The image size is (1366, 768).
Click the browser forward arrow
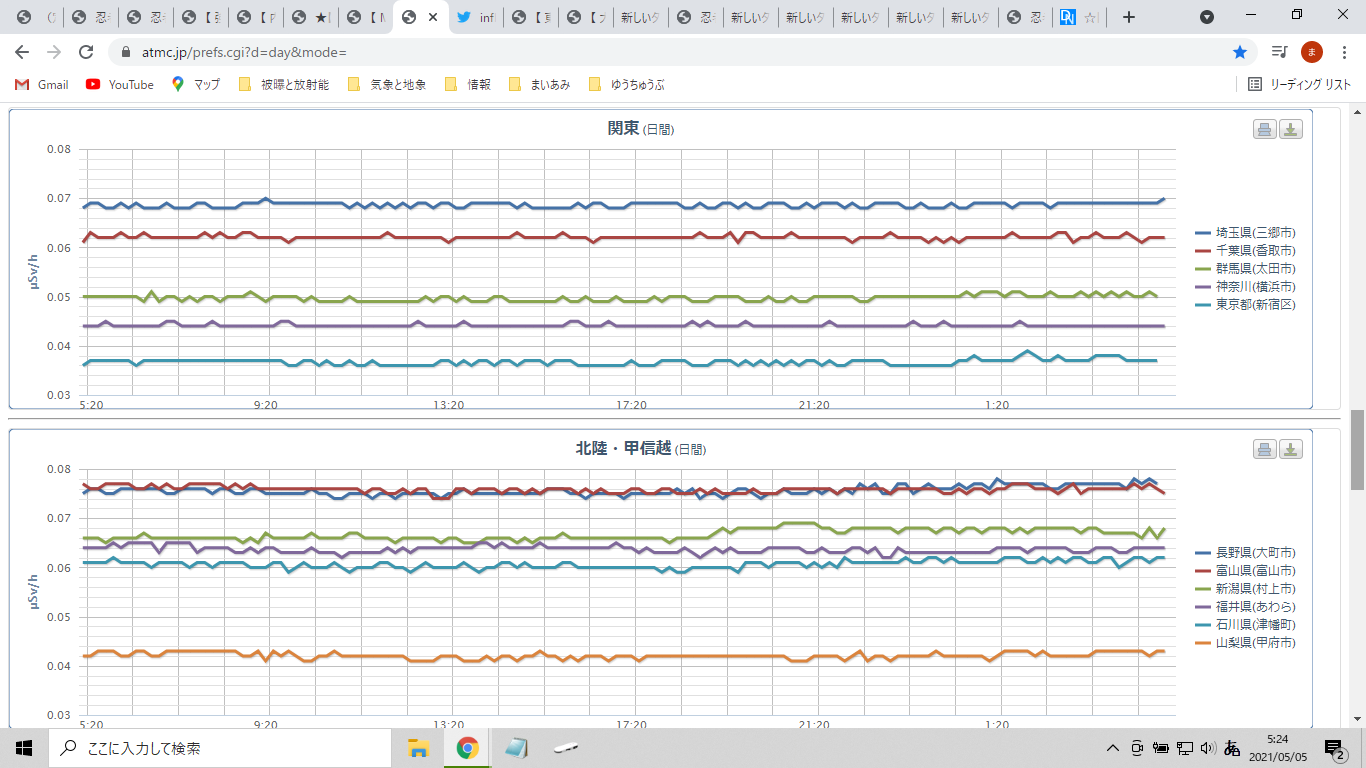pyautogui.click(x=54, y=52)
